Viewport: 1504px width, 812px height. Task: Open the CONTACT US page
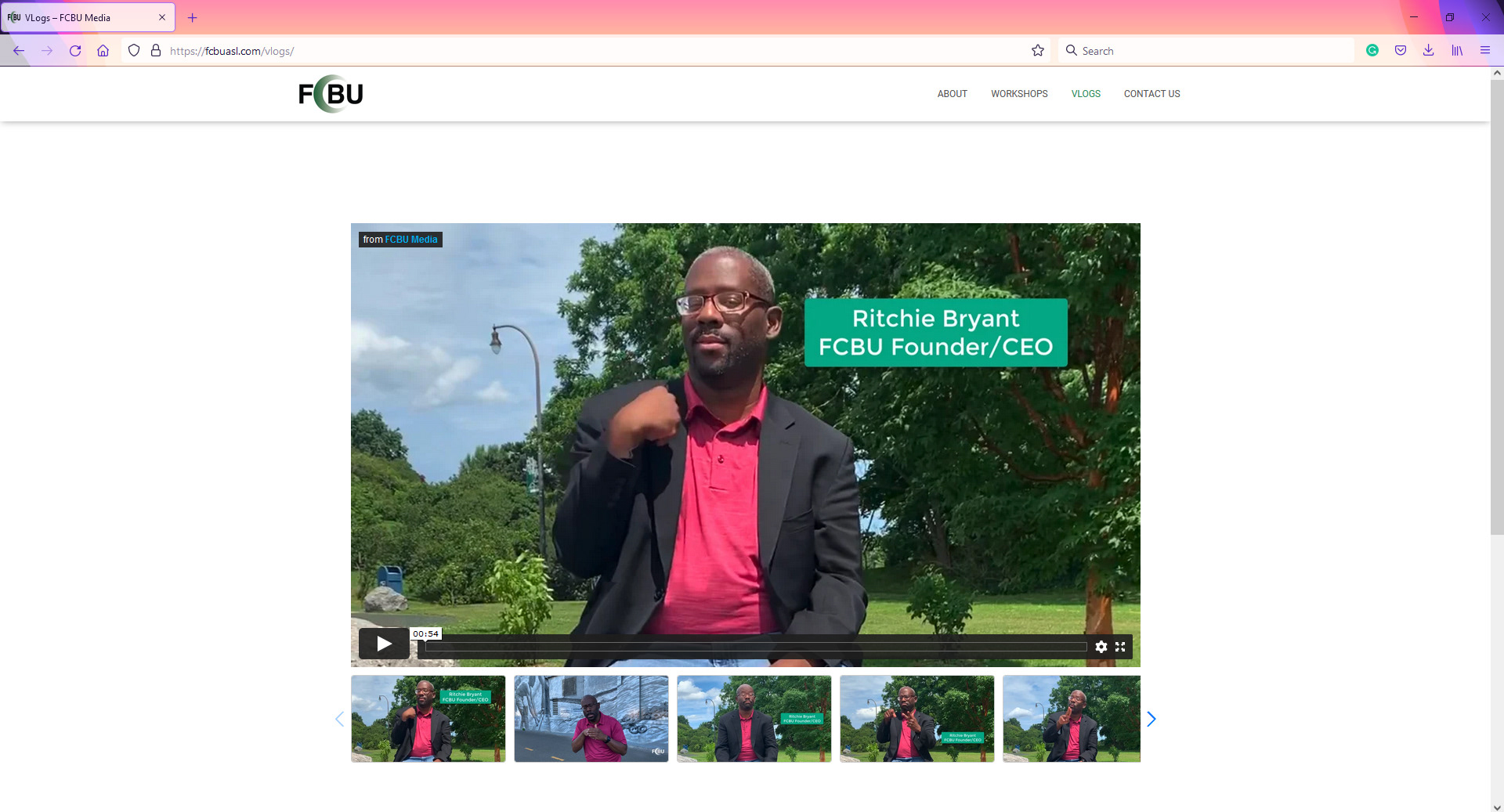point(1151,94)
